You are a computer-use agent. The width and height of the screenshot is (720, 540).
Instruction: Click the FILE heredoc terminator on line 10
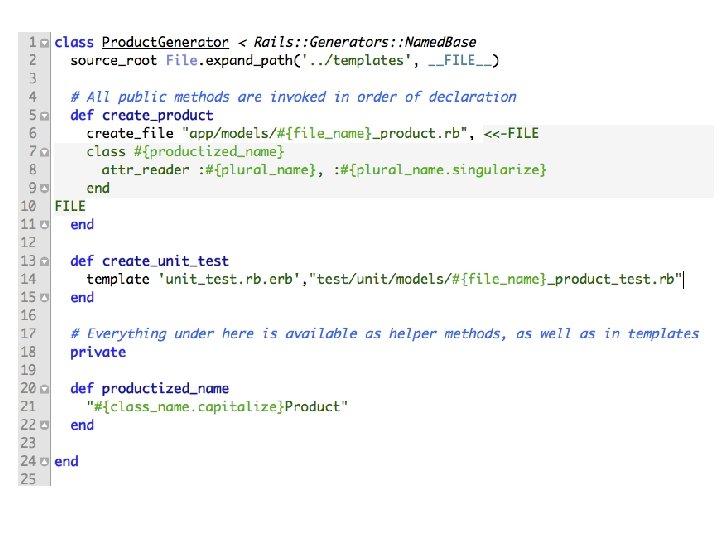pos(70,206)
